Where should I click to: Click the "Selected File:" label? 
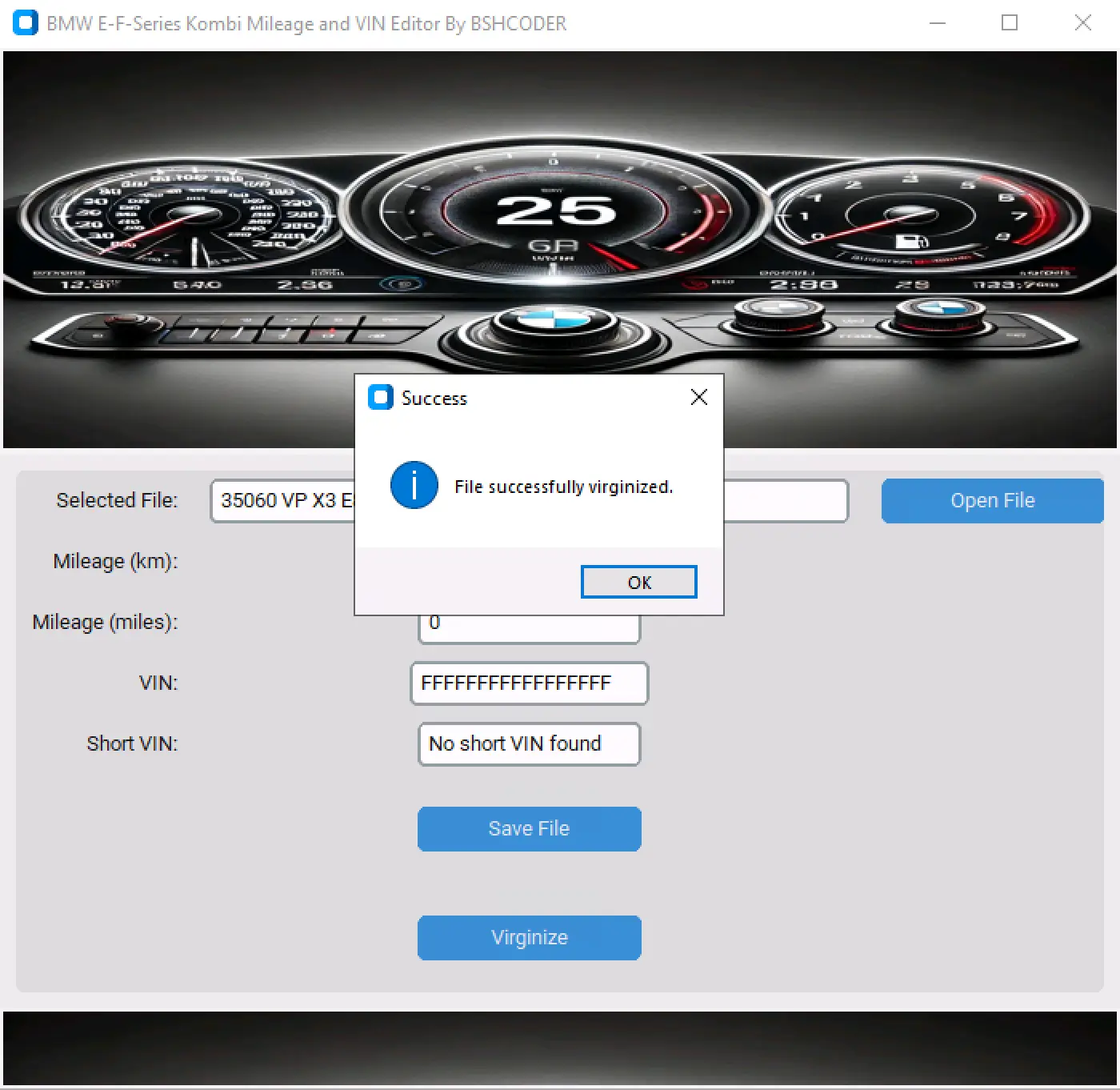(117, 501)
